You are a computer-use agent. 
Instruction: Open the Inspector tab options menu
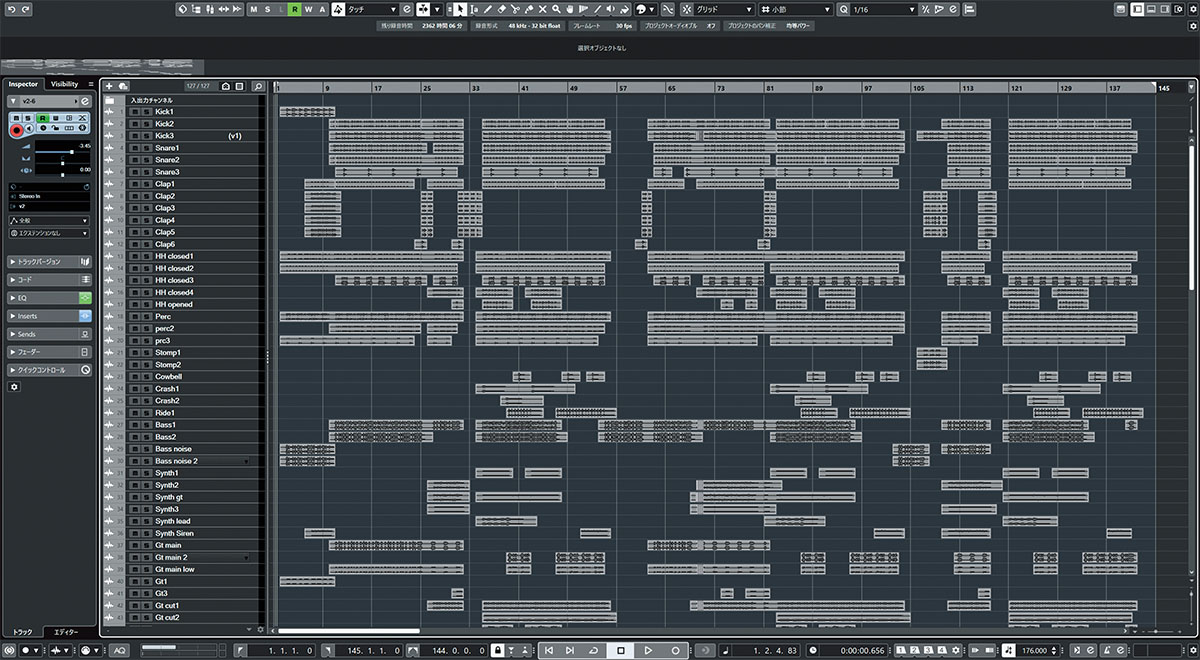91,84
